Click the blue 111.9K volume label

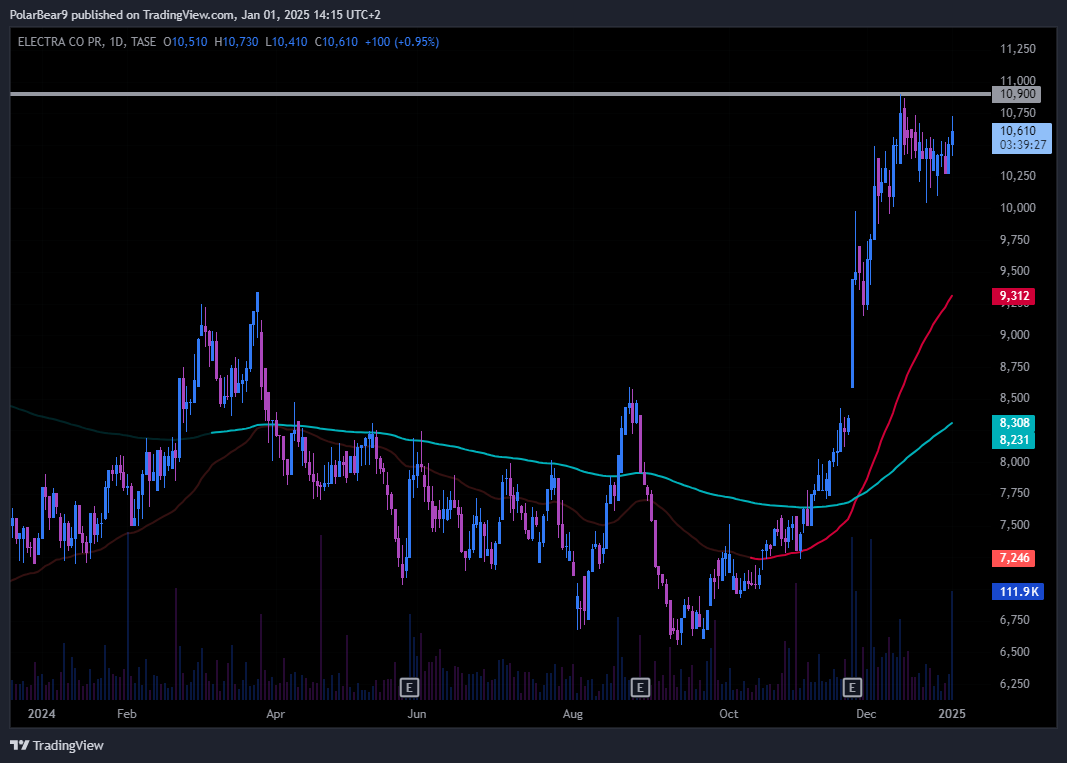[x=1018, y=591]
